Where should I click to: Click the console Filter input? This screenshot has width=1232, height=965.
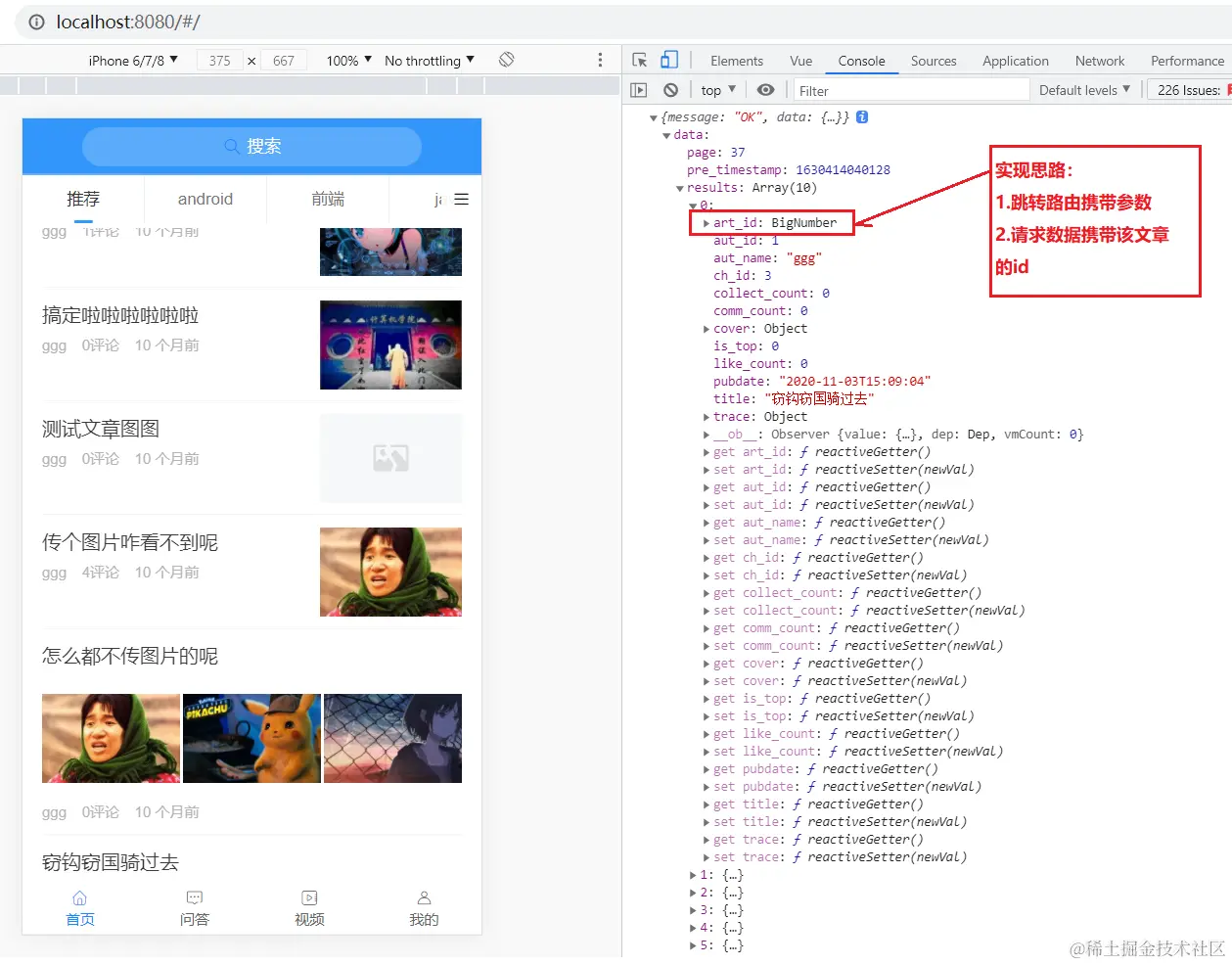coord(912,90)
